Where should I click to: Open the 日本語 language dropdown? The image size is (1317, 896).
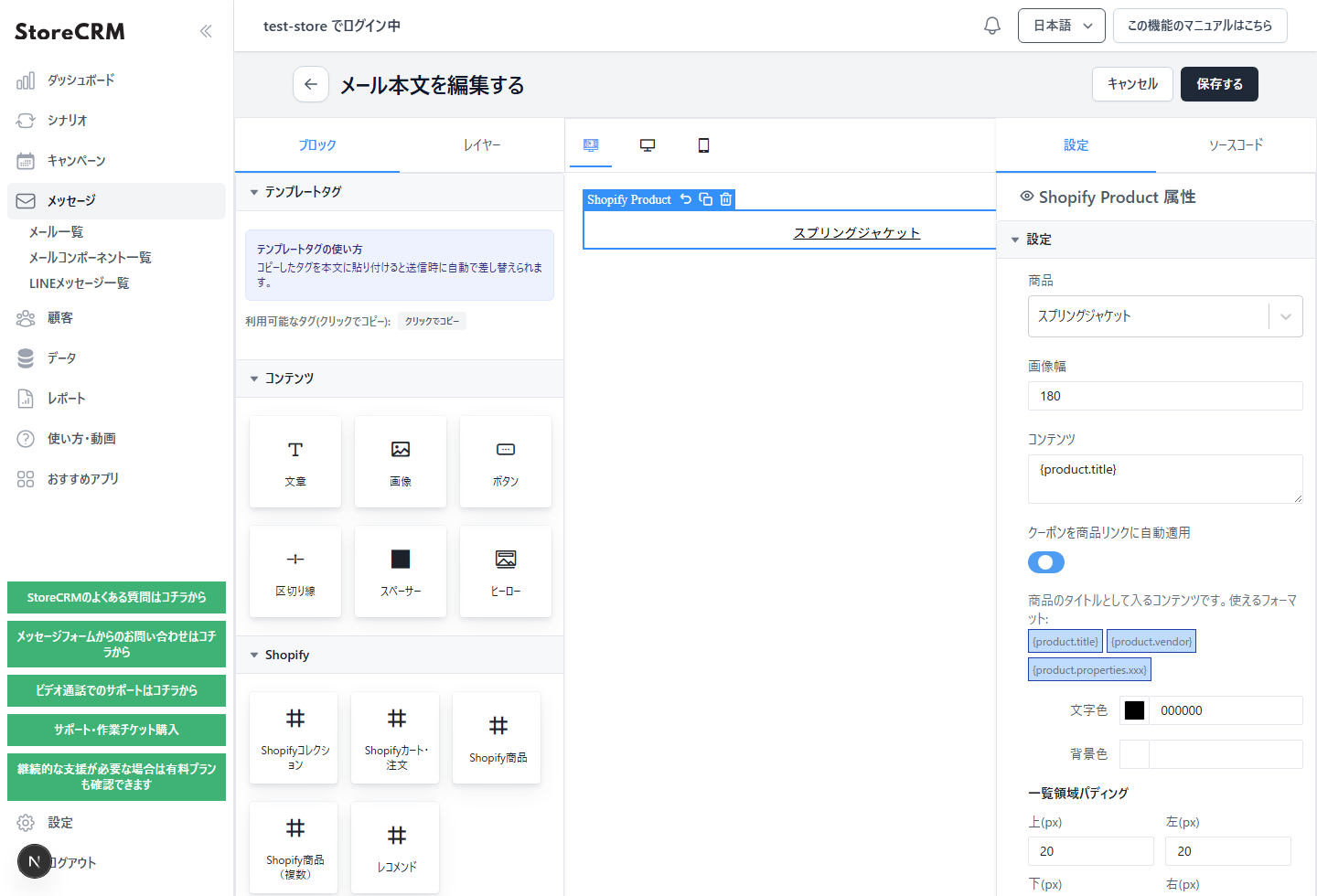click(1062, 26)
